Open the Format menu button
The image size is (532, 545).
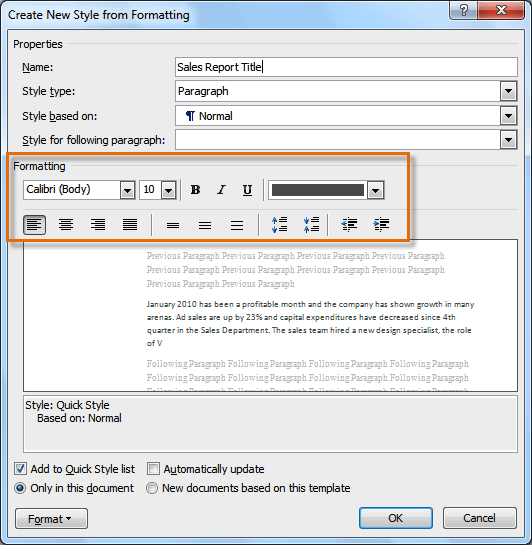51,519
